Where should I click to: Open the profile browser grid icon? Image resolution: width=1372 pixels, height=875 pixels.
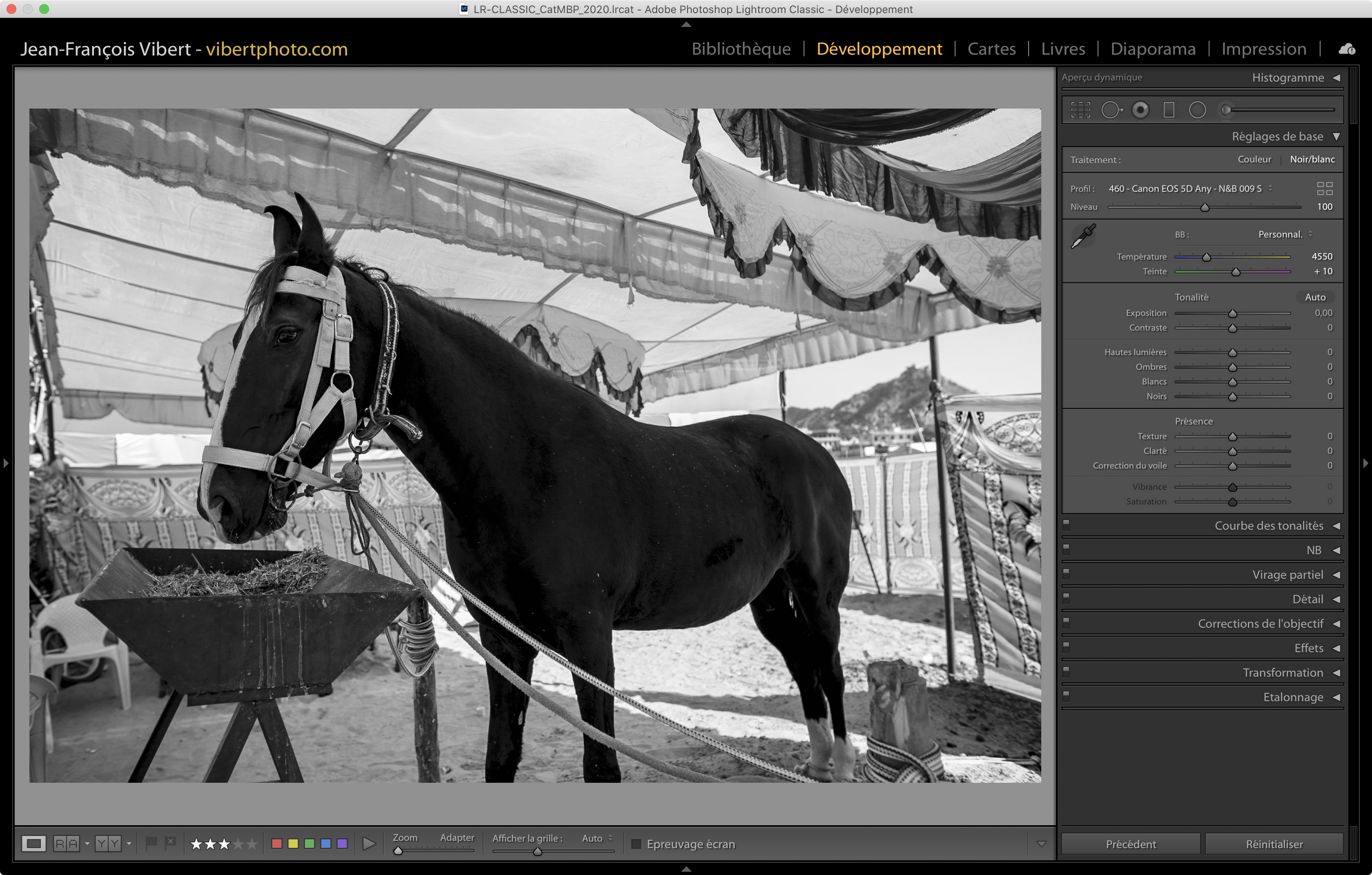1325,189
